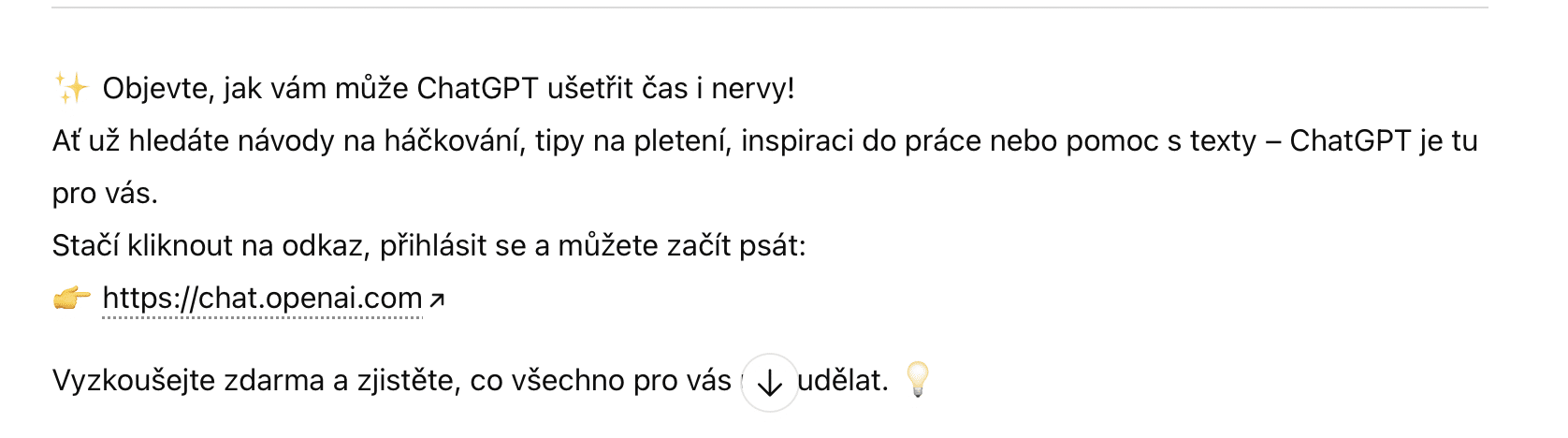Image resolution: width=1568 pixels, height=438 pixels.
Task: Click the word "udělat." in last line
Action: pos(842,381)
